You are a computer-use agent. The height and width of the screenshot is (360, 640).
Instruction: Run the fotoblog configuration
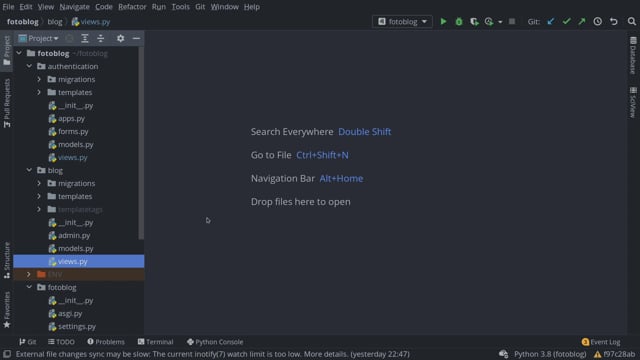(x=443, y=21)
